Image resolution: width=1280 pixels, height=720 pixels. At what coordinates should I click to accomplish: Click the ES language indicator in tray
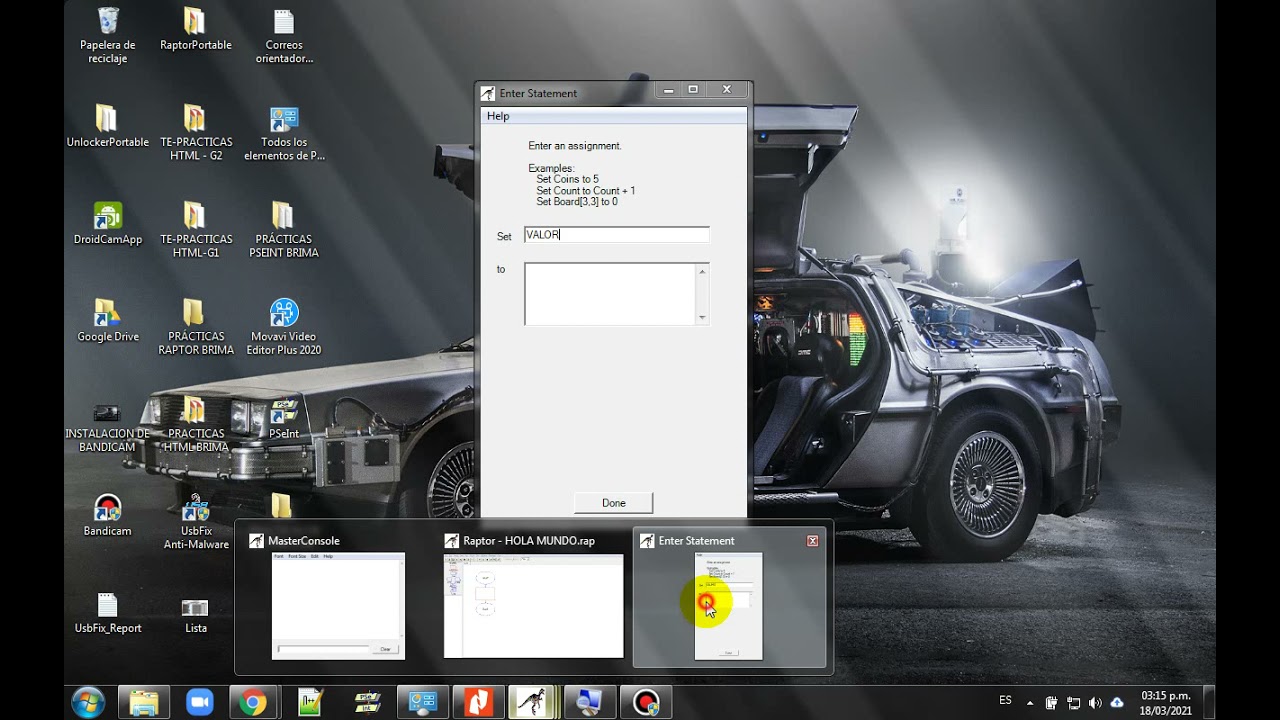tap(1006, 701)
